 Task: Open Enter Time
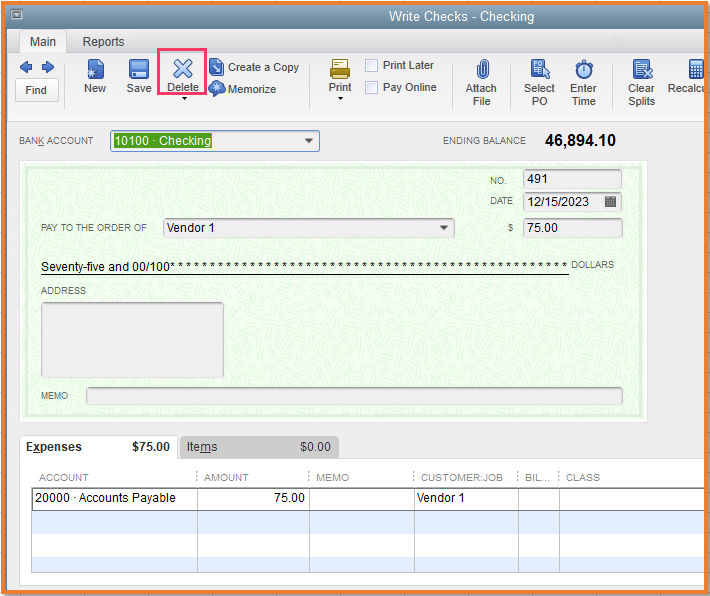coord(584,82)
